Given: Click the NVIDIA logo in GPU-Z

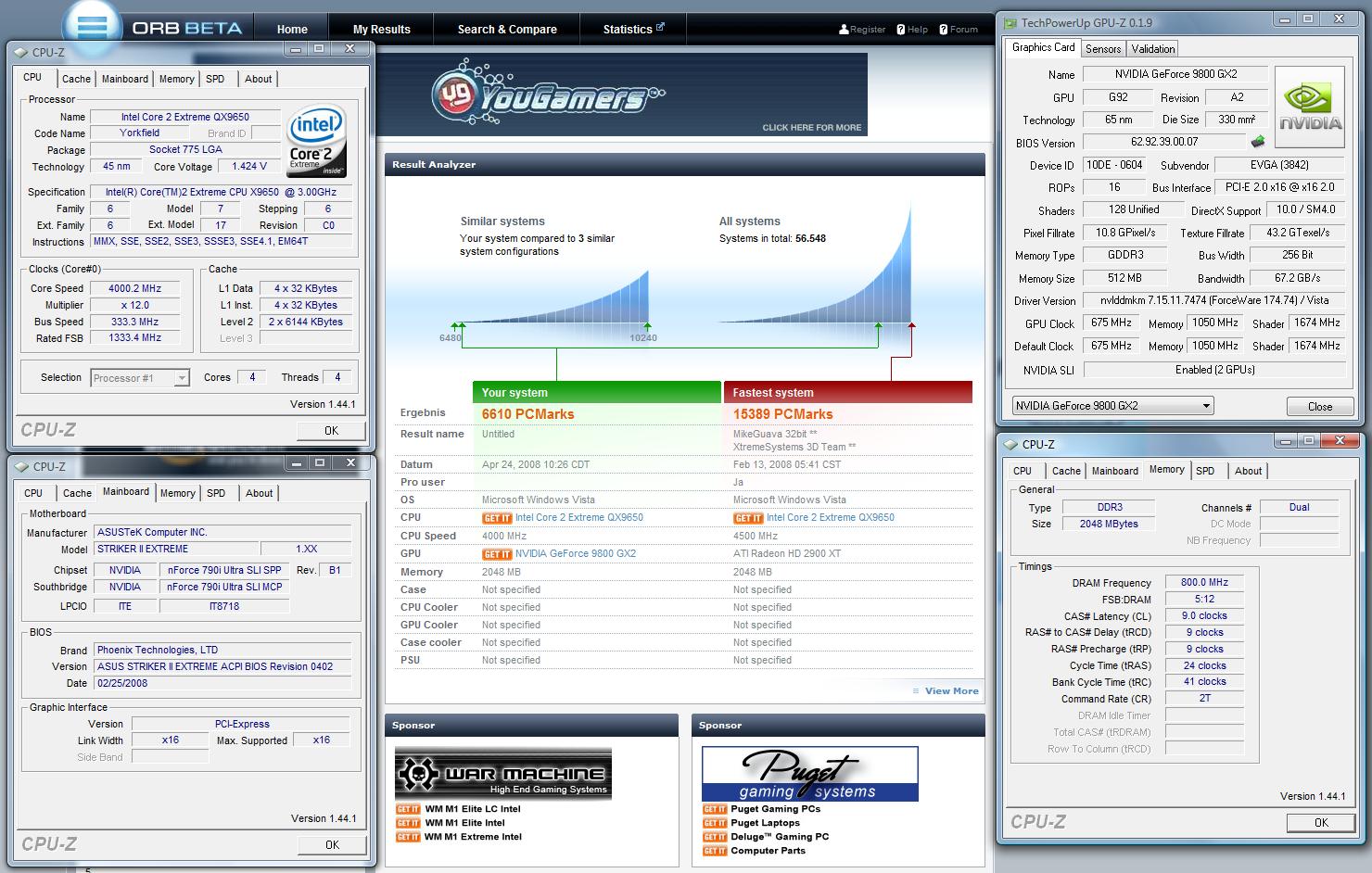Looking at the screenshot, I should [x=1310, y=107].
